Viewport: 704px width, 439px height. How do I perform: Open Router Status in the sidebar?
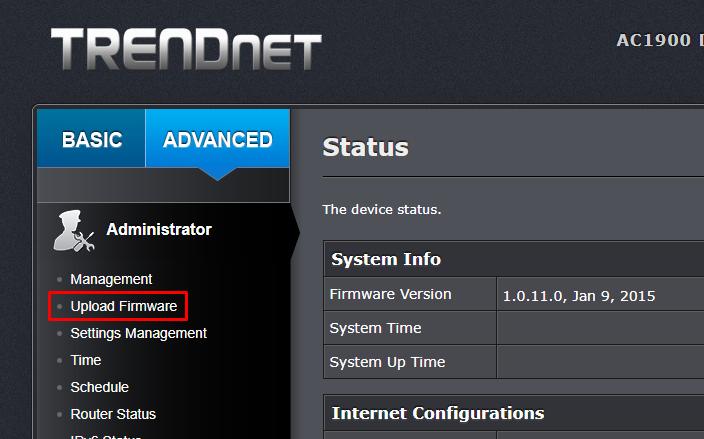[x=113, y=414]
